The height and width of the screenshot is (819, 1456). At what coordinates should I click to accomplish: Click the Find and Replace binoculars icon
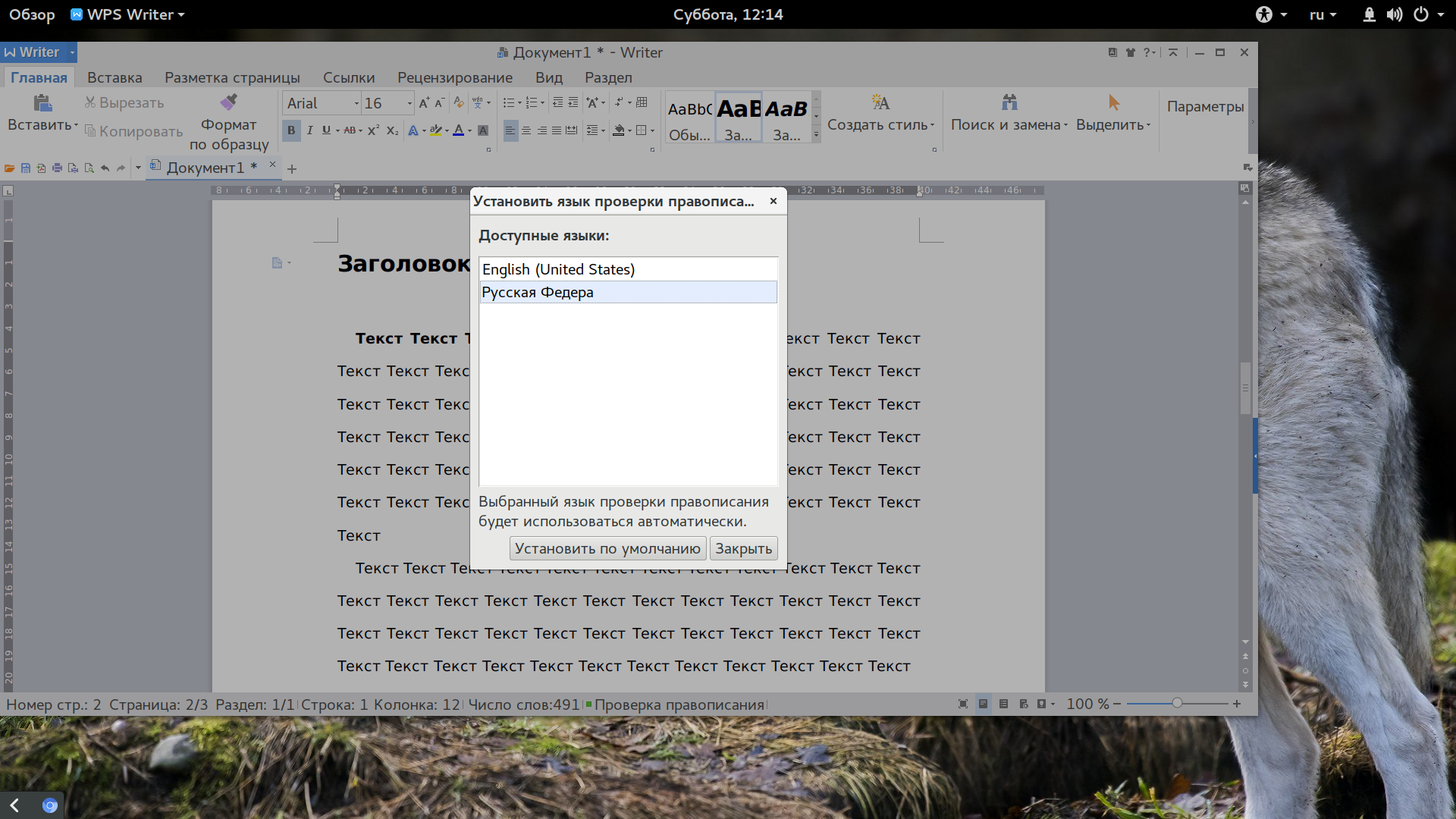click(x=1009, y=102)
